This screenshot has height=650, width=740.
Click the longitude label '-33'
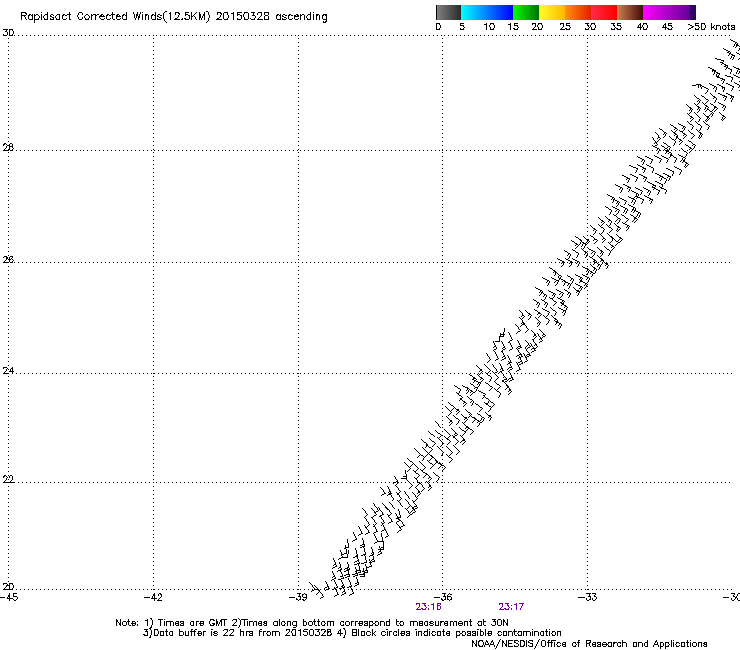tap(588, 598)
